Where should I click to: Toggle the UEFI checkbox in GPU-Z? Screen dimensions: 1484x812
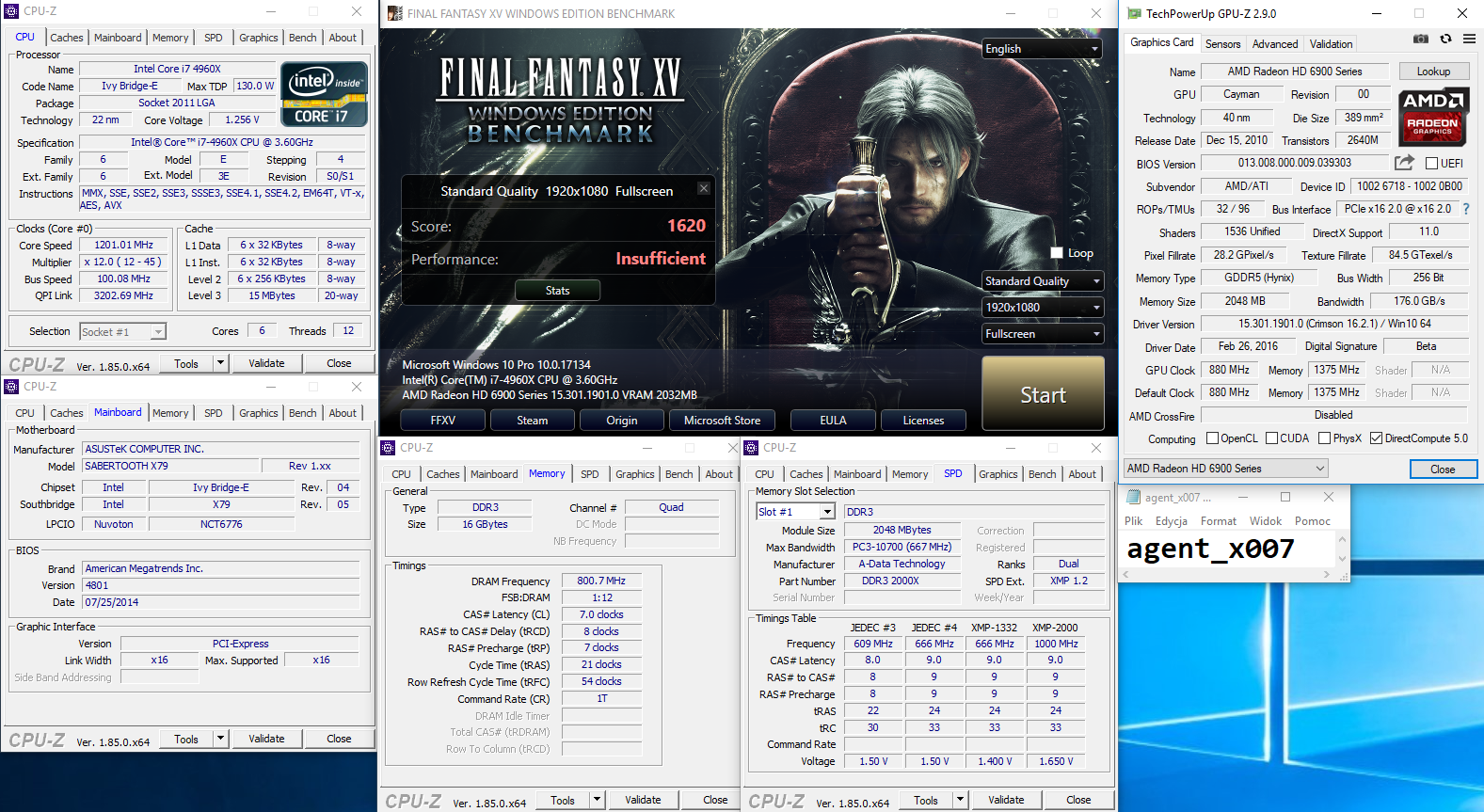pos(1431,164)
